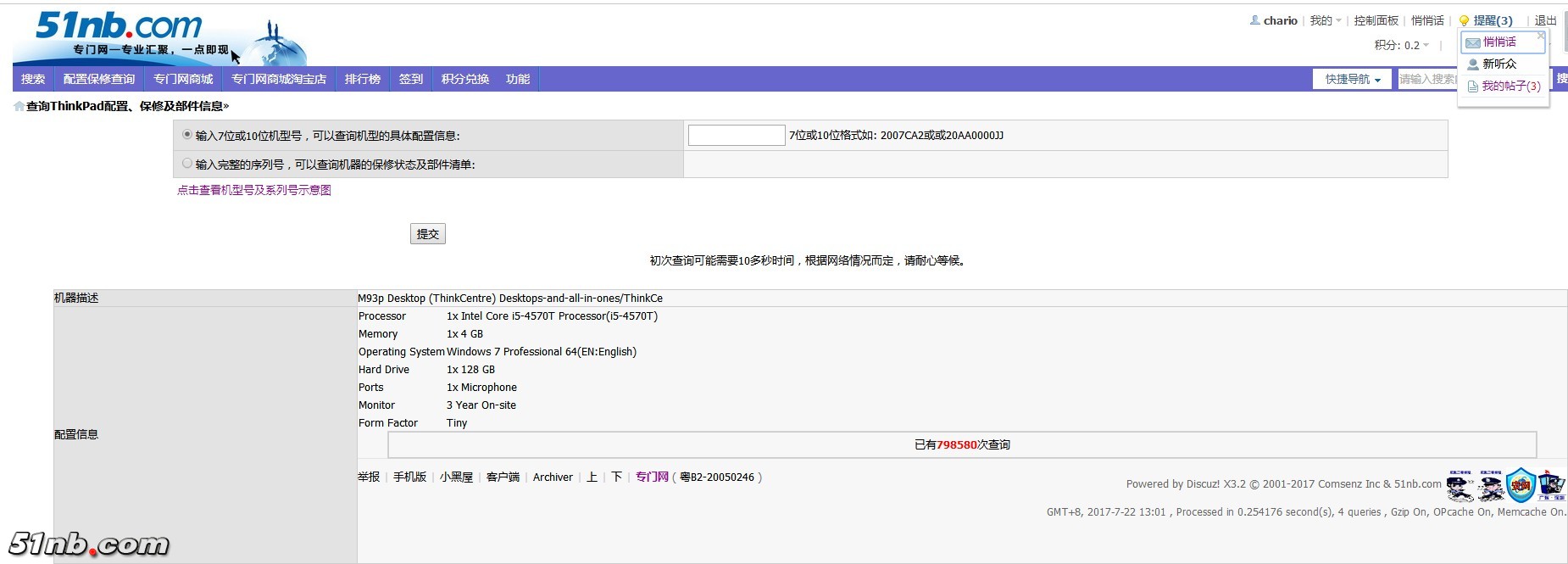Click the chario user avatar icon
This screenshot has width=1568, height=564.
tap(1254, 20)
